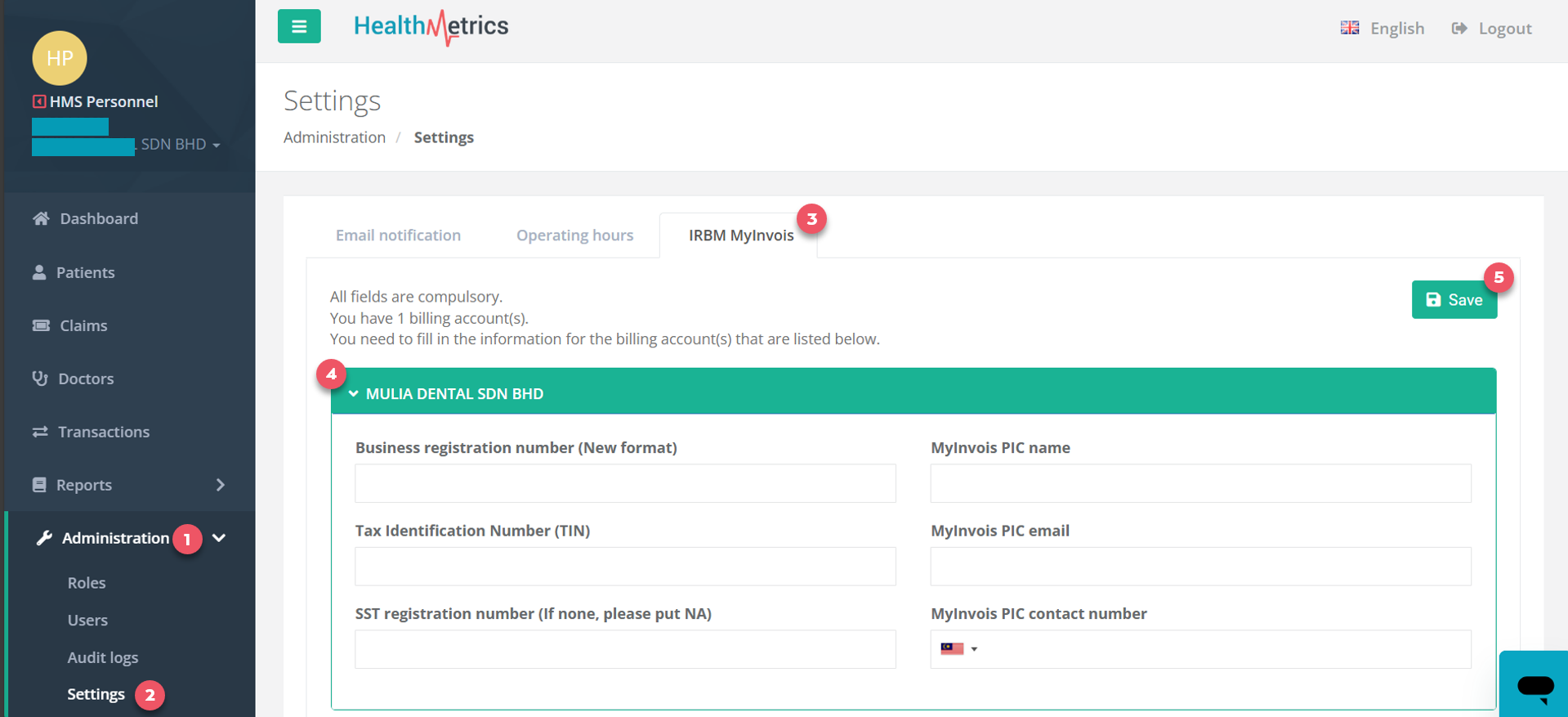Screen dimensions: 1568x717
Task: Open the SDN BHD company switcher dropdown
Action: [180, 145]
